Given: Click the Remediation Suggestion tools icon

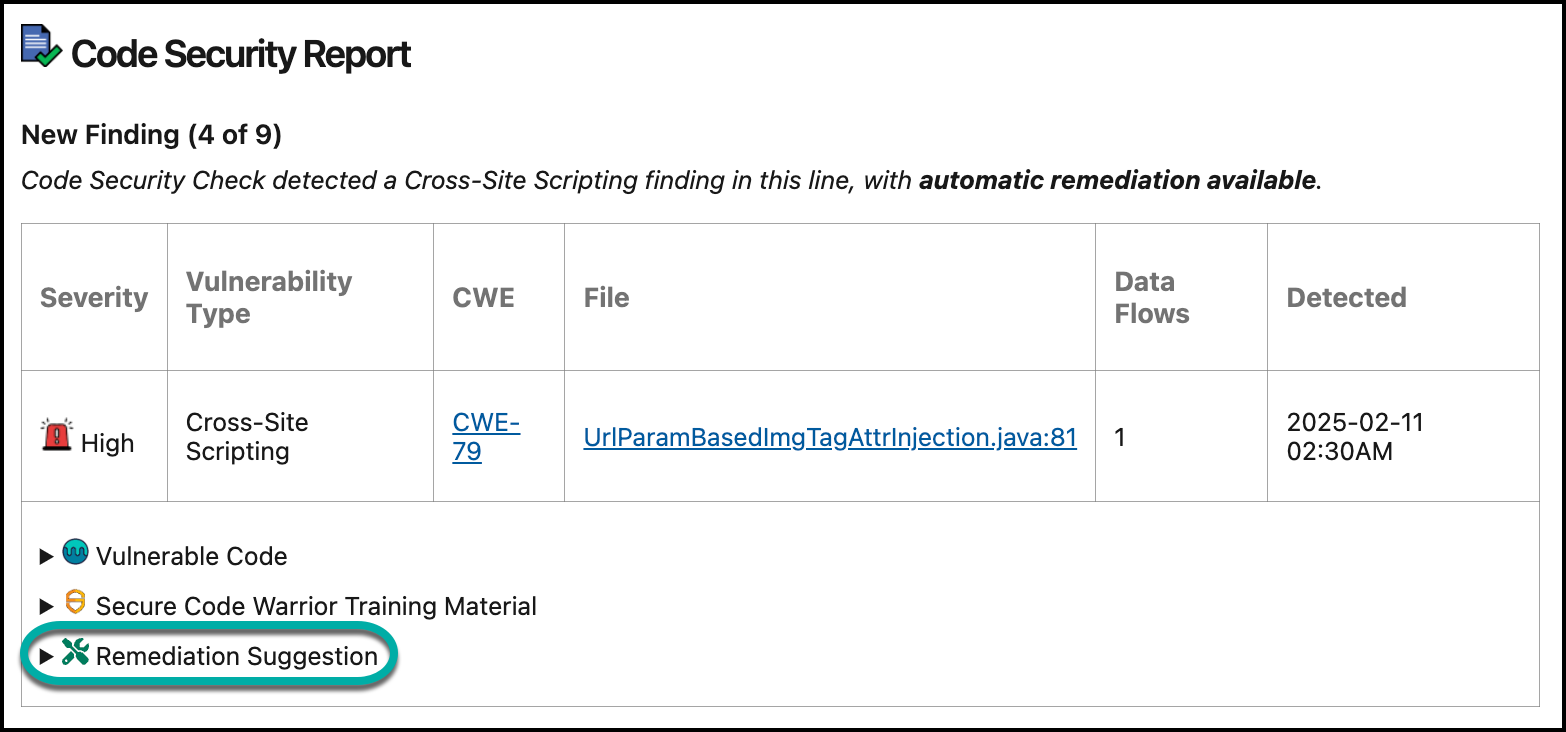Looking at the screenshot, I should [x=75, y=653].
